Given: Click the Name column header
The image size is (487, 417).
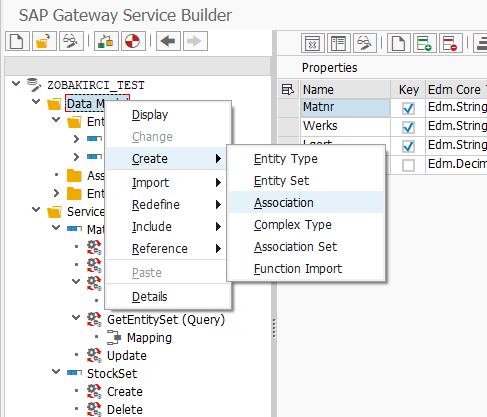Looking at the screenshot, I should (x=345, y=89).
